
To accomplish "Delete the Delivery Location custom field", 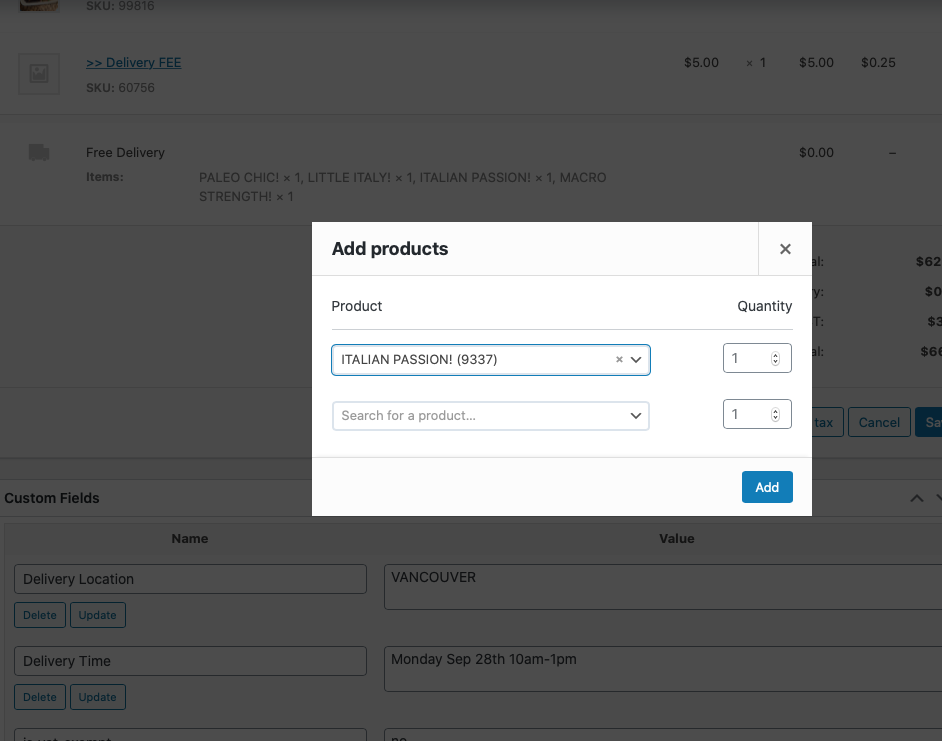I will coord(40,615).
